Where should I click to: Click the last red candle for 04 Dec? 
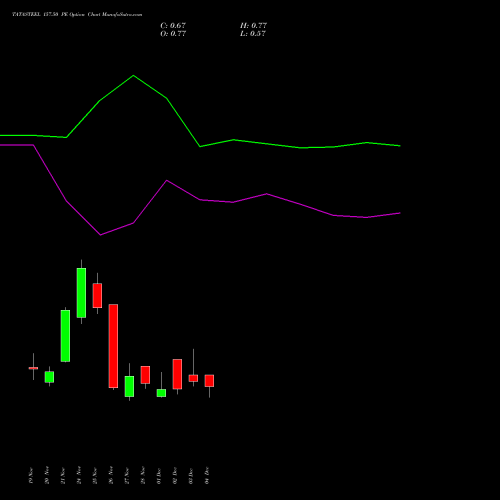pos(209,381)
